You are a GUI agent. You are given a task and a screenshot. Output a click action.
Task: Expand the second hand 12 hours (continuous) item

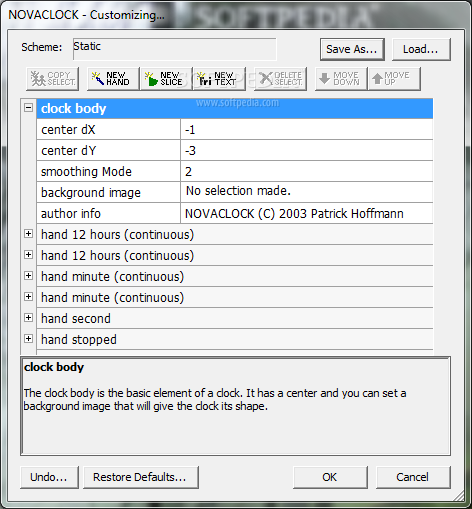(x=29, y=255)
